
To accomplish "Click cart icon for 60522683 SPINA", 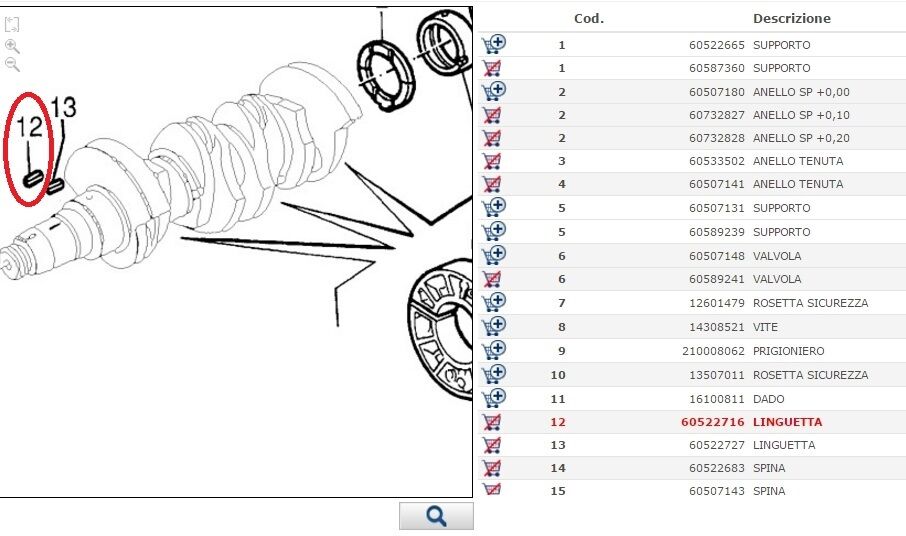I will (492, 468).
